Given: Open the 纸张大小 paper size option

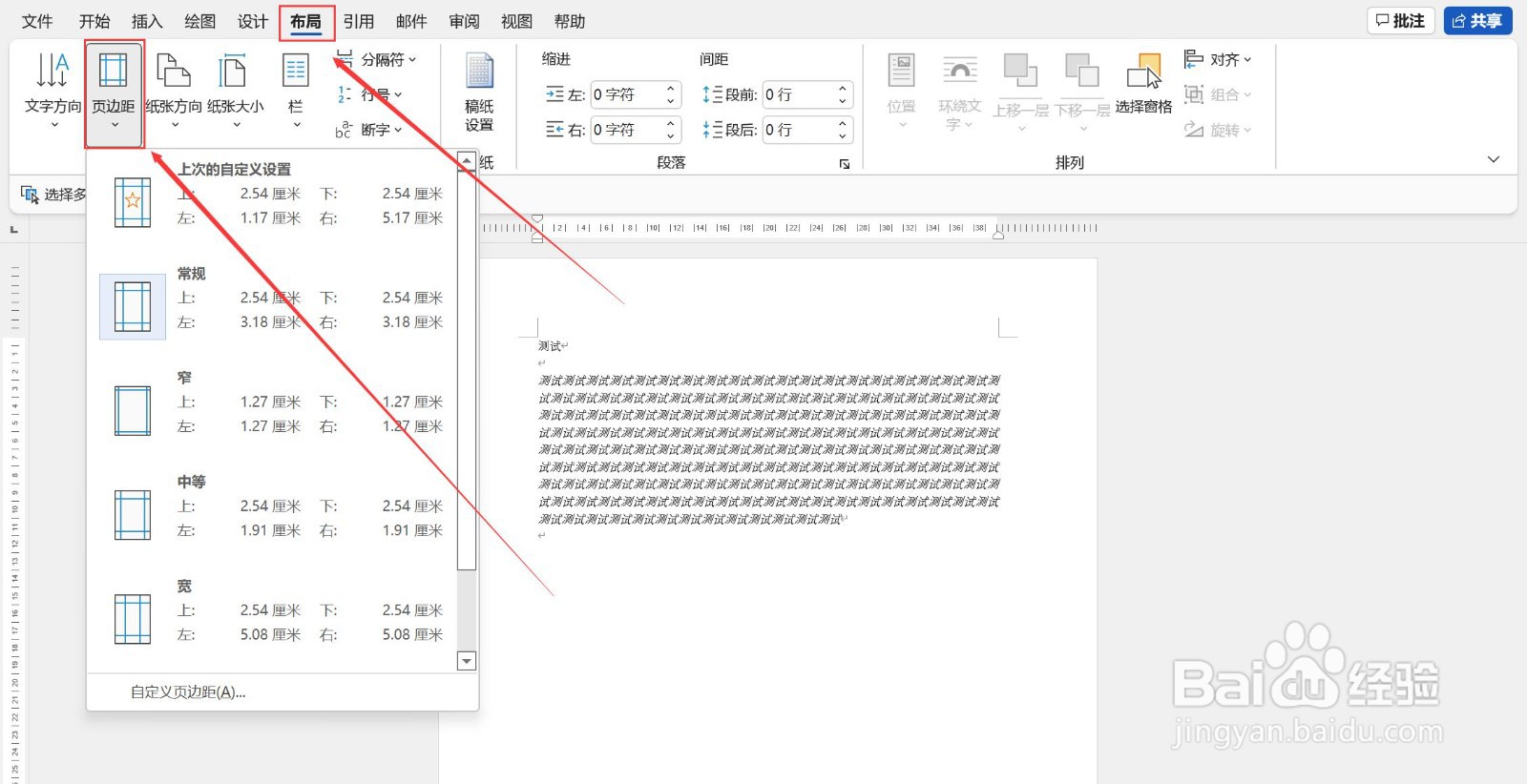Looking at the screenshot, I should click(x=235, y=91).
